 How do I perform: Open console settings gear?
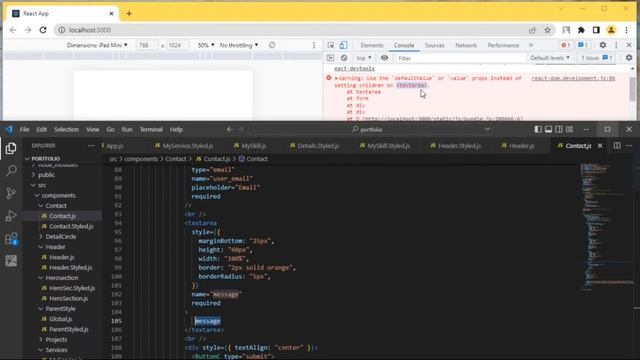tap(629, 58)
